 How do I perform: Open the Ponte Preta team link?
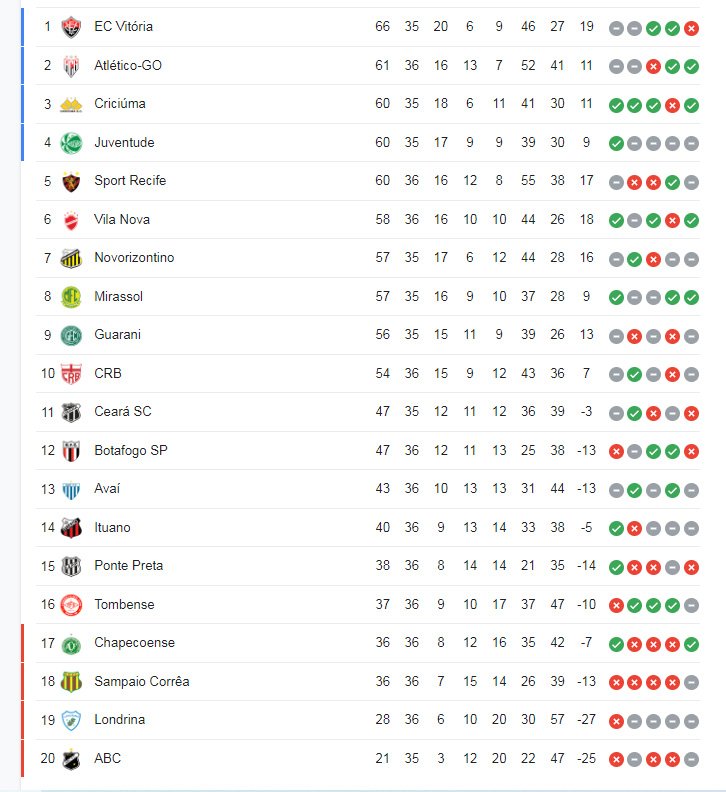click(x=128, y=565)
